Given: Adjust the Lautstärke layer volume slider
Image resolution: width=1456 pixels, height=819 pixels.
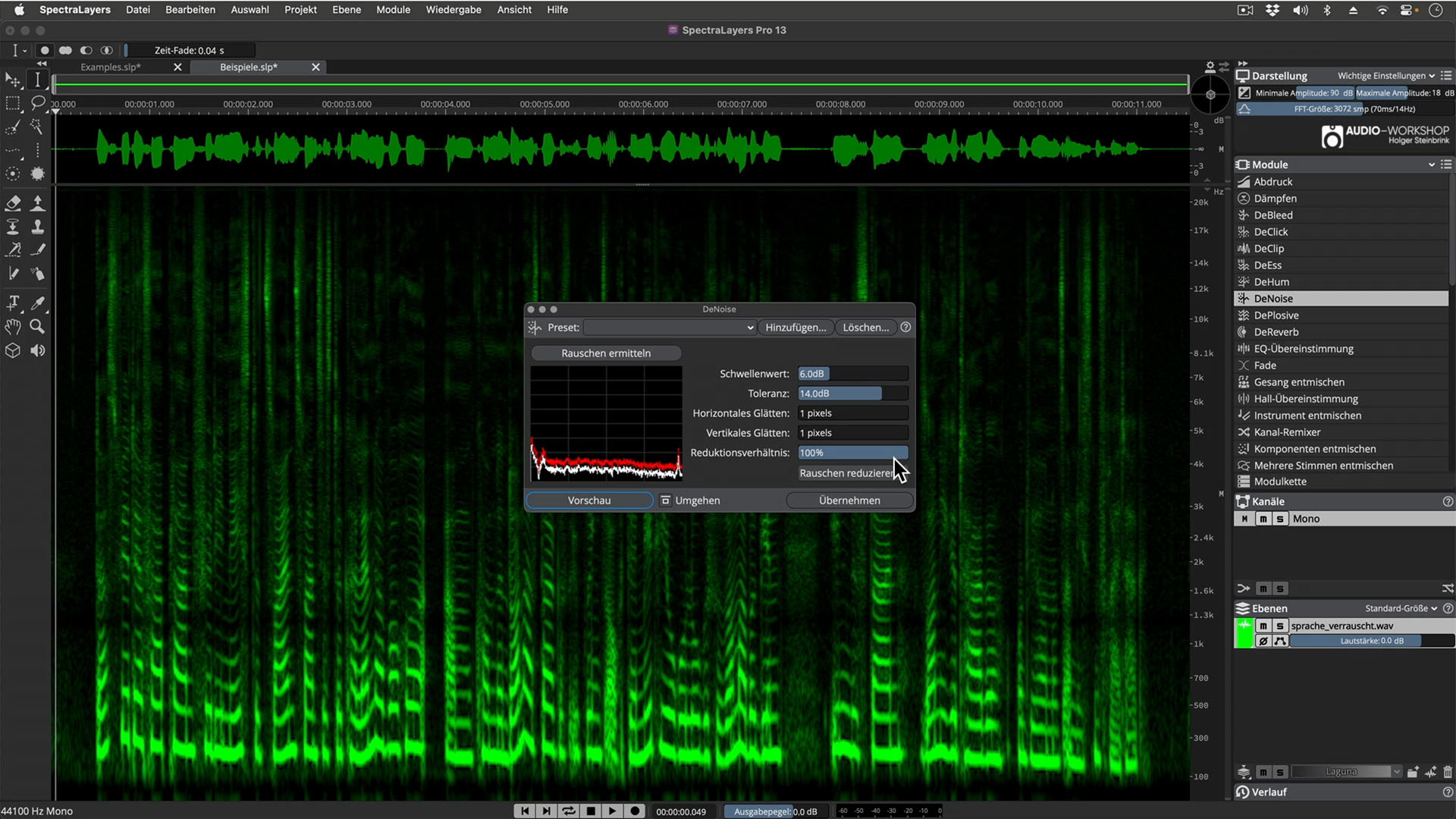Looking at the screenshot, I should click(1372, 641).
